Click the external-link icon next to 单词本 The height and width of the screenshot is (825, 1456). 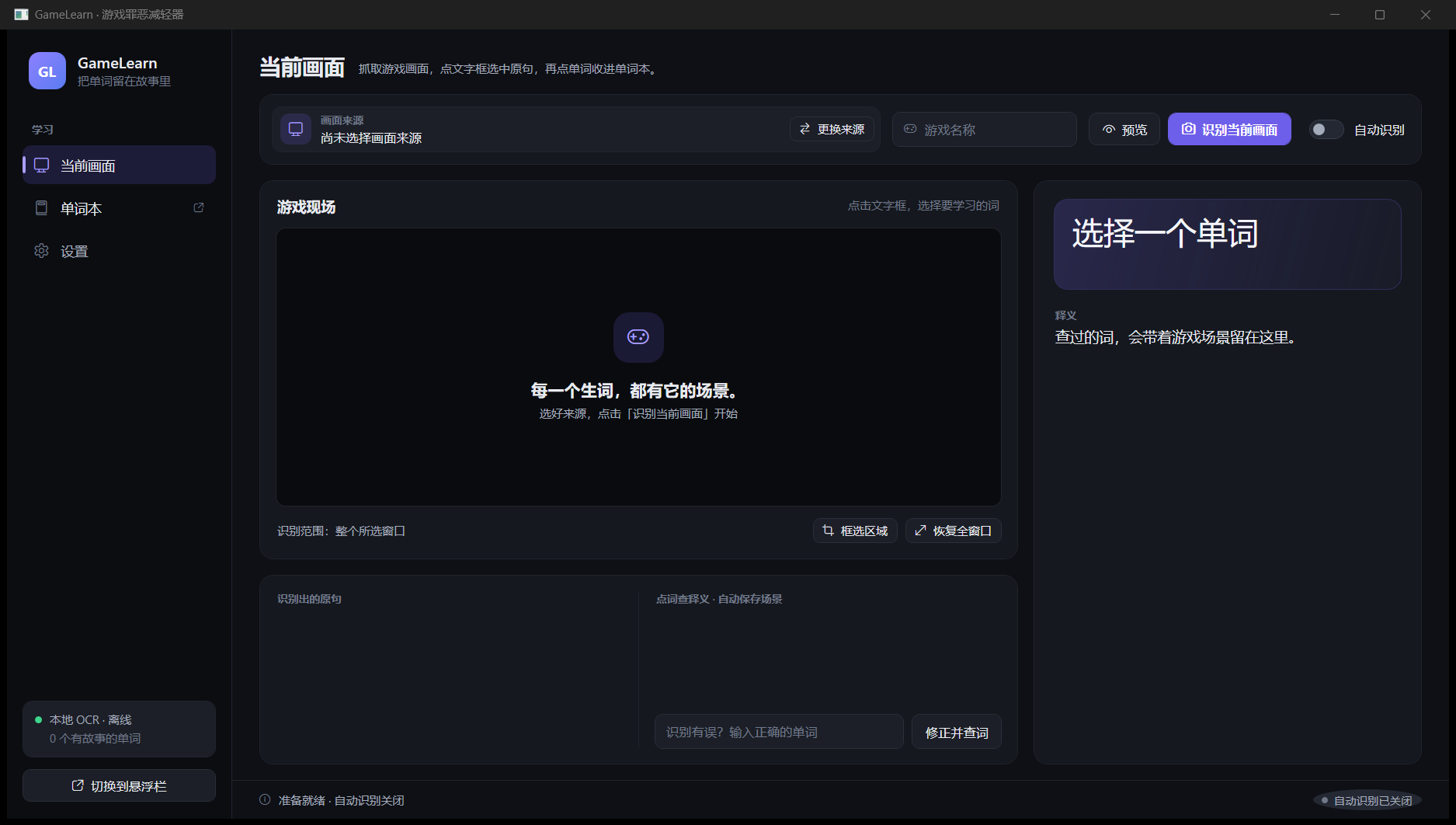point(199,207)
